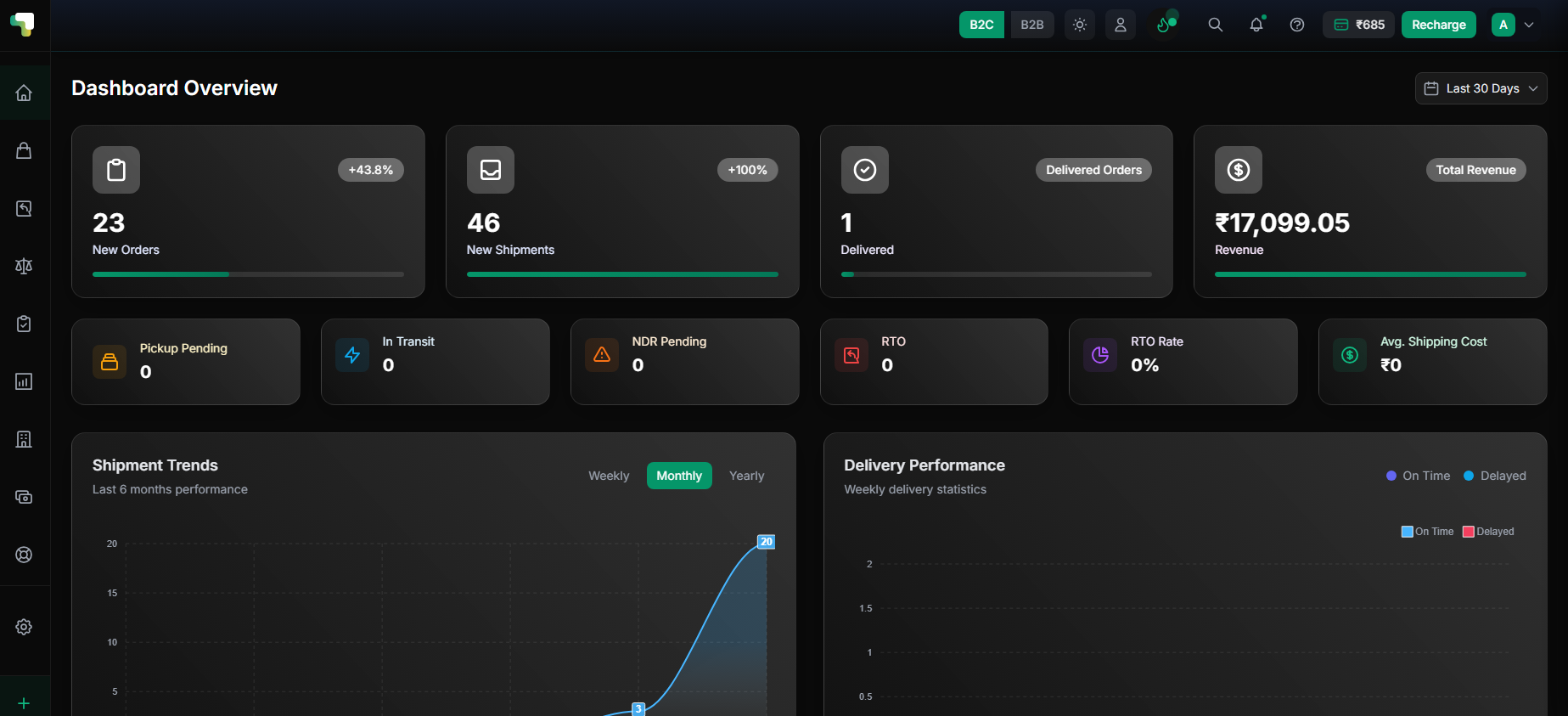The image size is (1568, 716).
Task: Switch Shipment Trends to Yearly
Action: [x=746, y=476]
